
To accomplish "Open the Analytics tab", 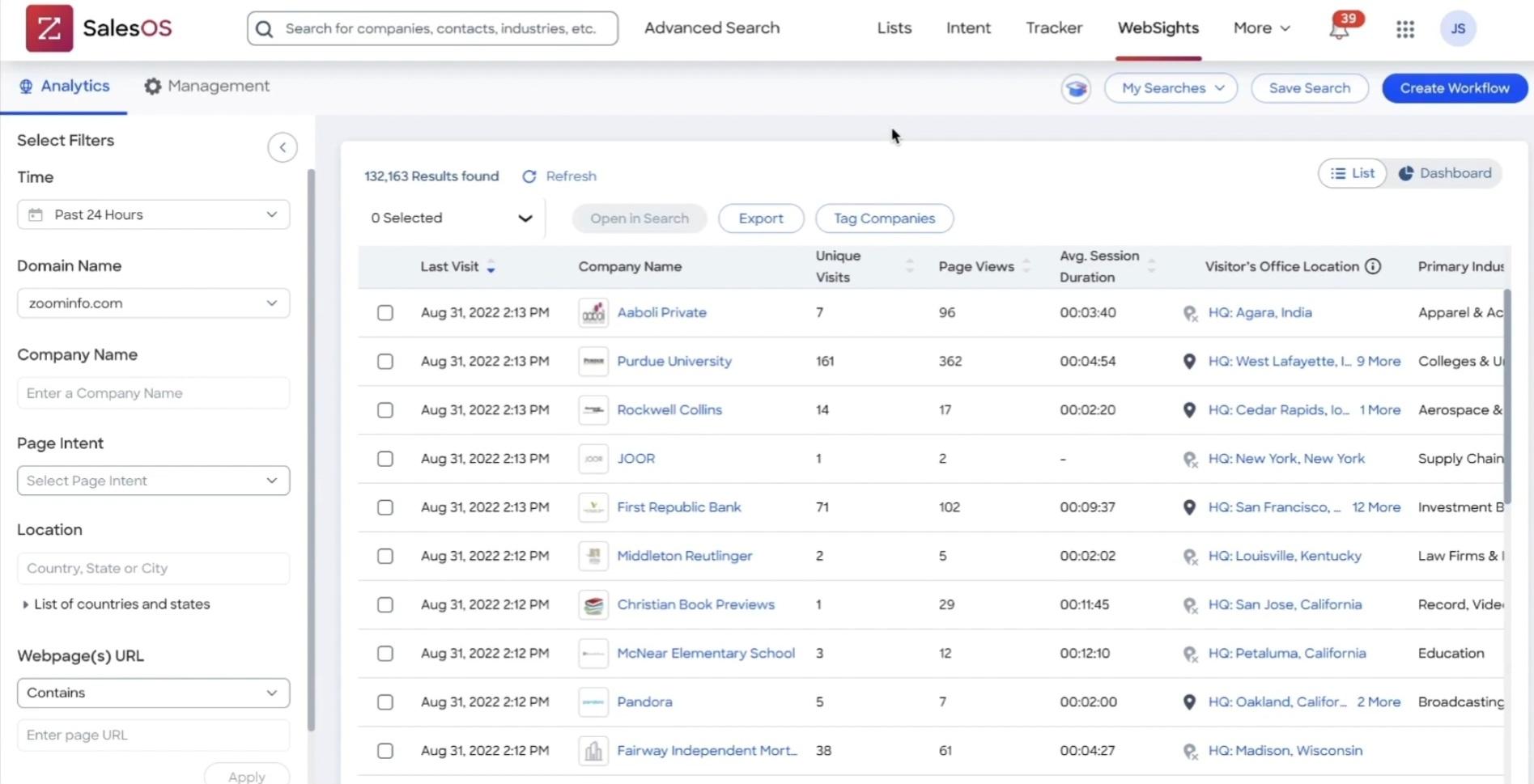I will (64, 86).
